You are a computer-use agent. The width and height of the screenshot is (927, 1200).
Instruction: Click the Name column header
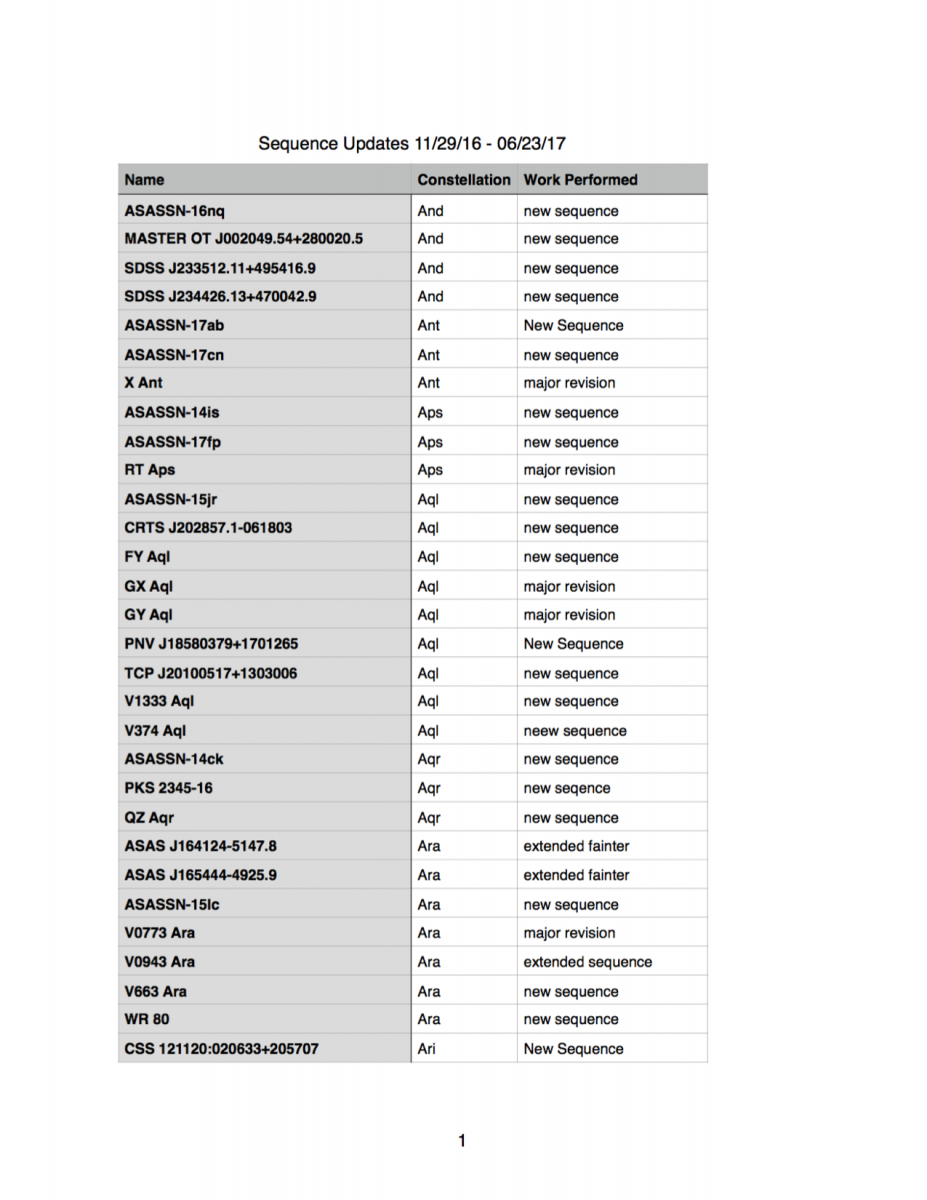click(x=145, y=180)
